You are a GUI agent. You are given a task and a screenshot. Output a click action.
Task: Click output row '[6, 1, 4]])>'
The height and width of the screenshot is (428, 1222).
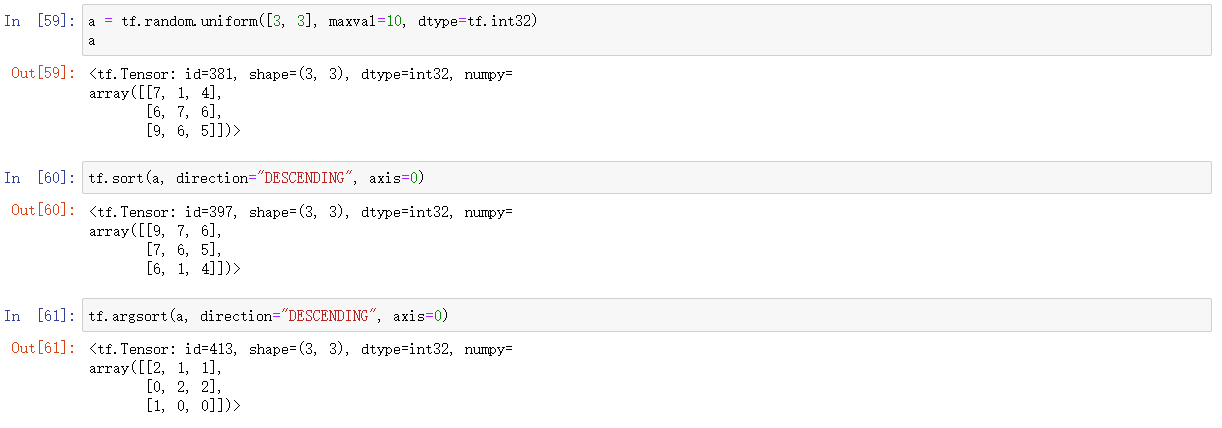click(x=193, y=269)
